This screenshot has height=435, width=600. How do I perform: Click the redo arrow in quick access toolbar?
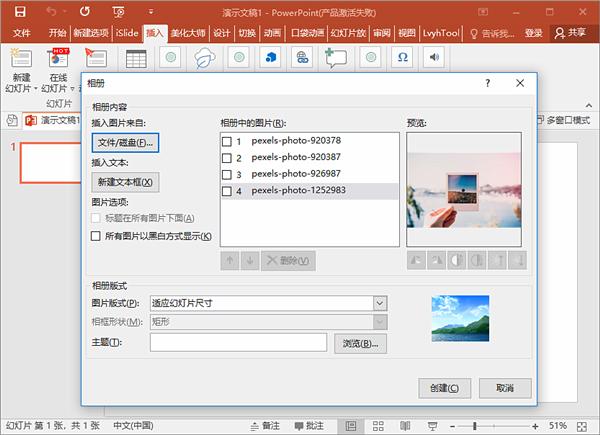click(x=85, y=12)
